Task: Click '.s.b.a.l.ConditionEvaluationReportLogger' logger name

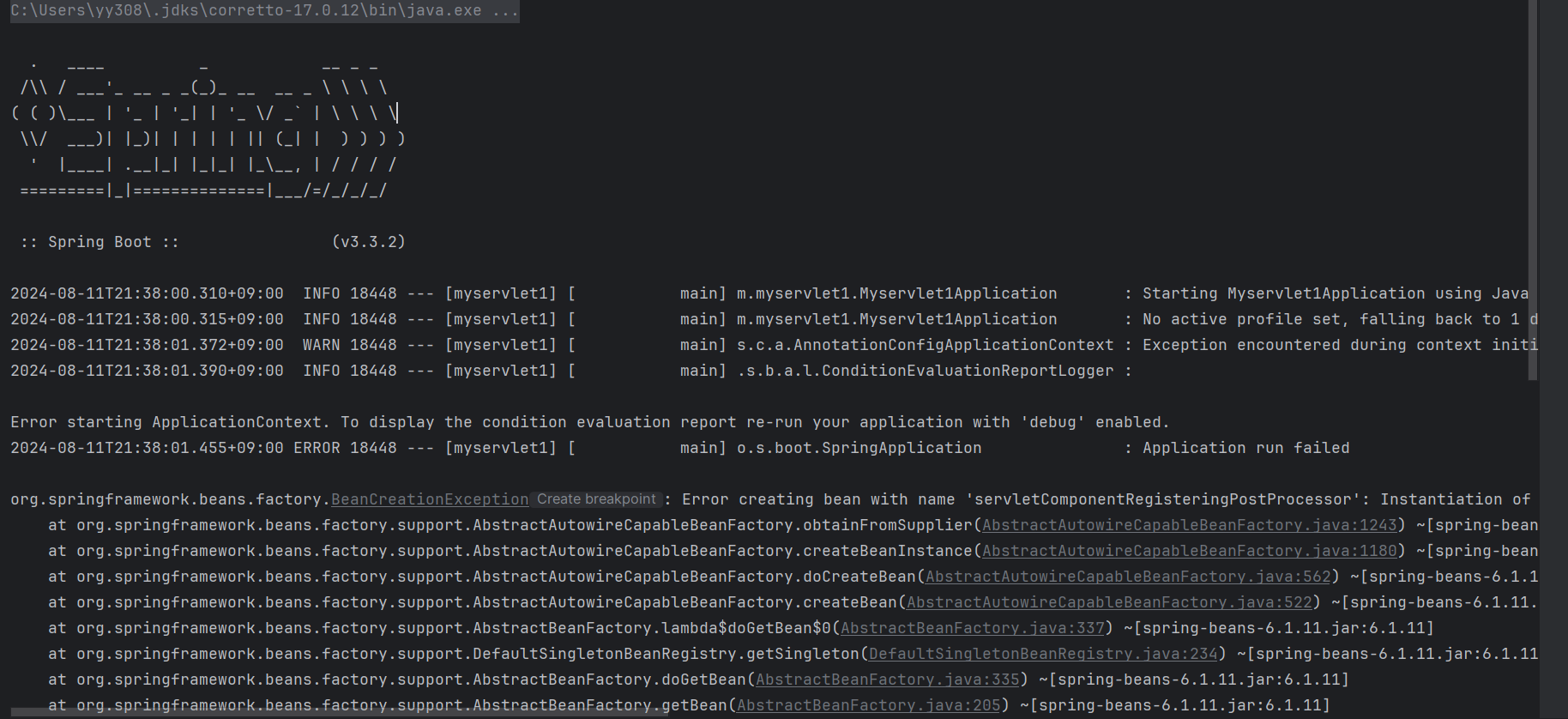Action: (x=926, y=371)
